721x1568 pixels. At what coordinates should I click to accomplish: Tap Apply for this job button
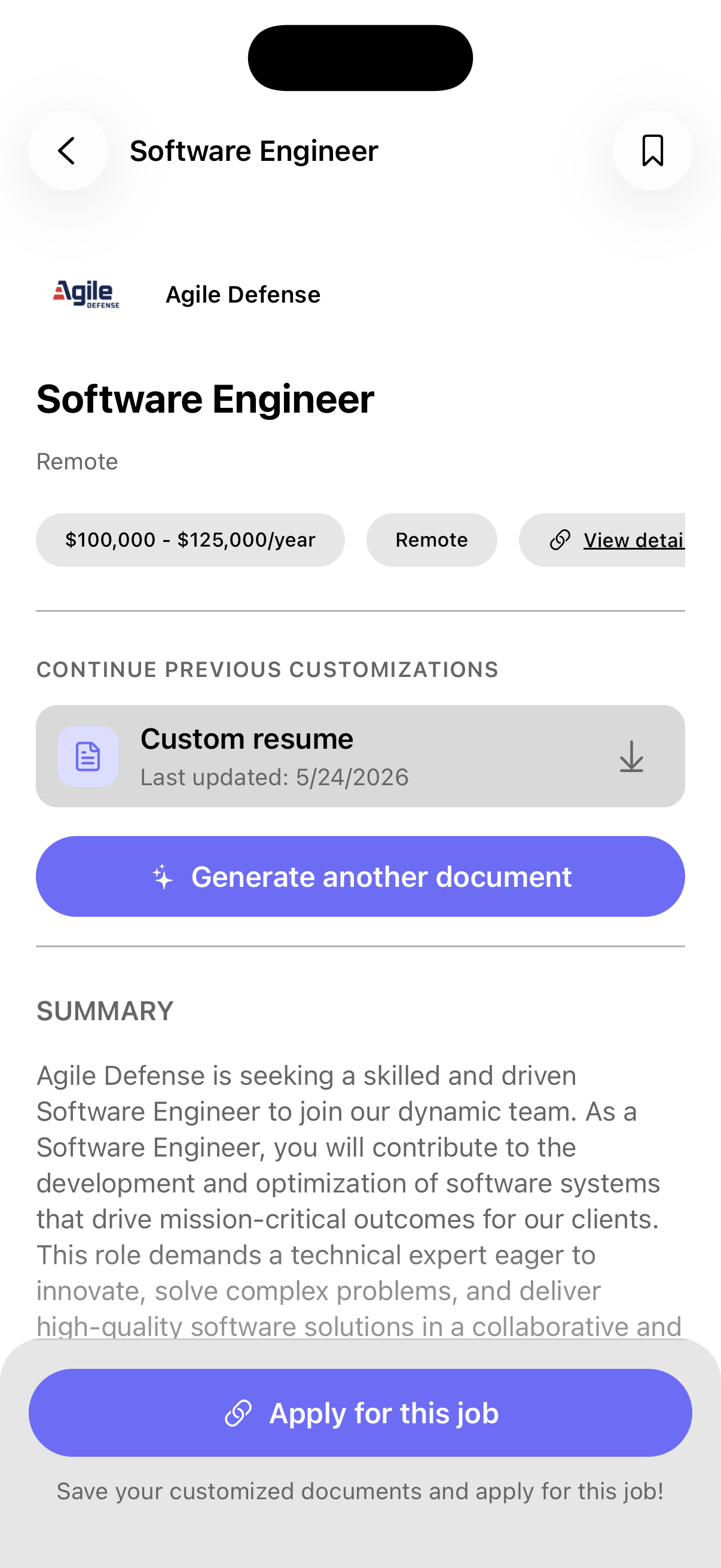pyautogui.click(x=360, y=1412)
